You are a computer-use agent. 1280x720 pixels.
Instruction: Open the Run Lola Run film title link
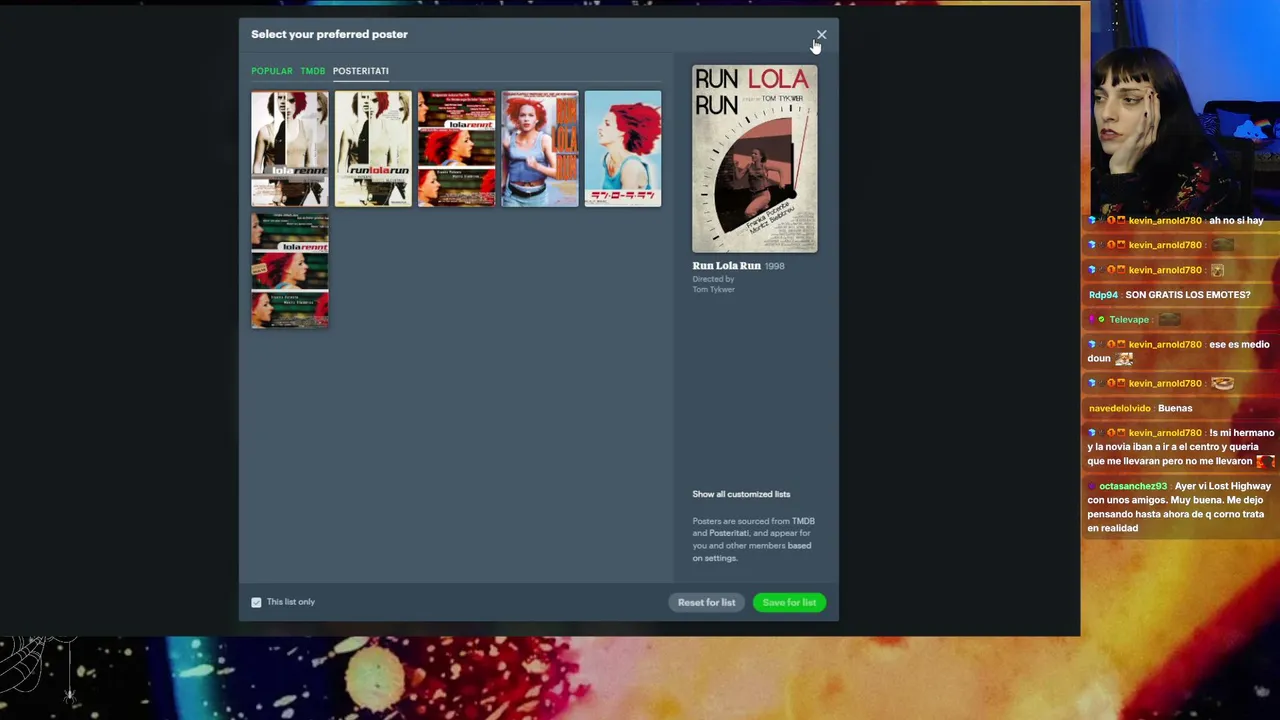click(x=727, y=266)
